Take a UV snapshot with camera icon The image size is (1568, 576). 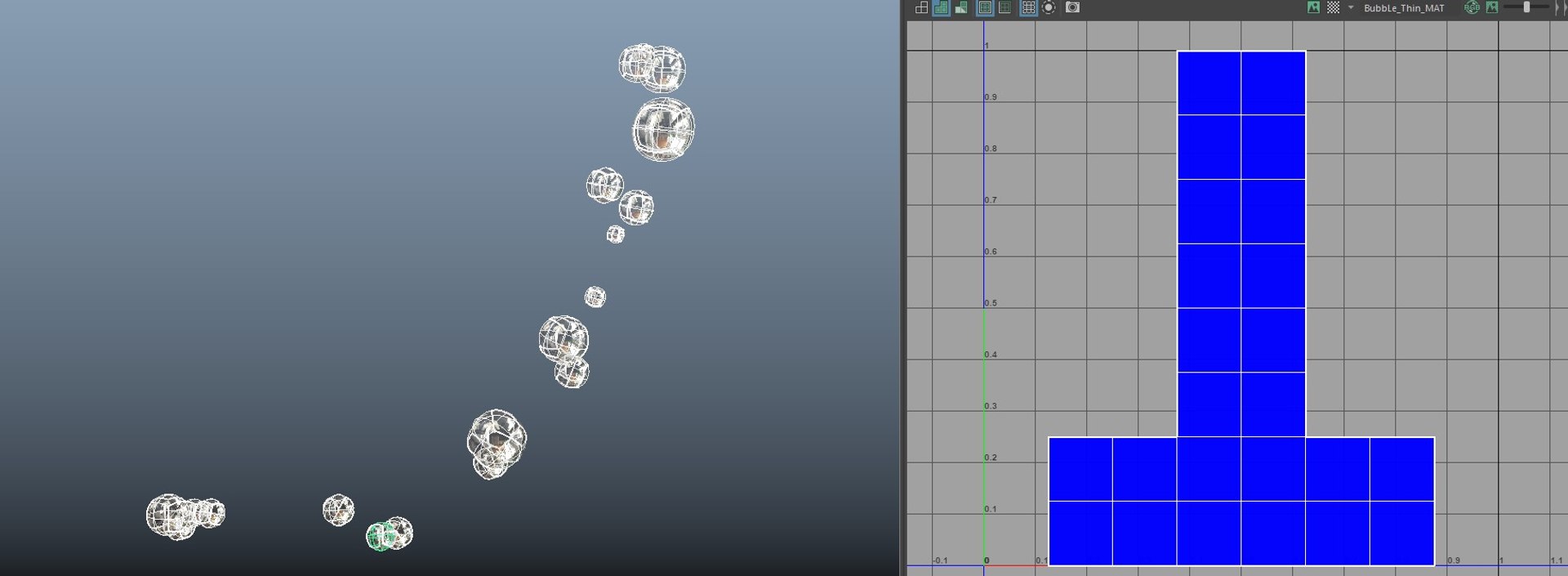pyautogui.click(x=1073, y=7)
